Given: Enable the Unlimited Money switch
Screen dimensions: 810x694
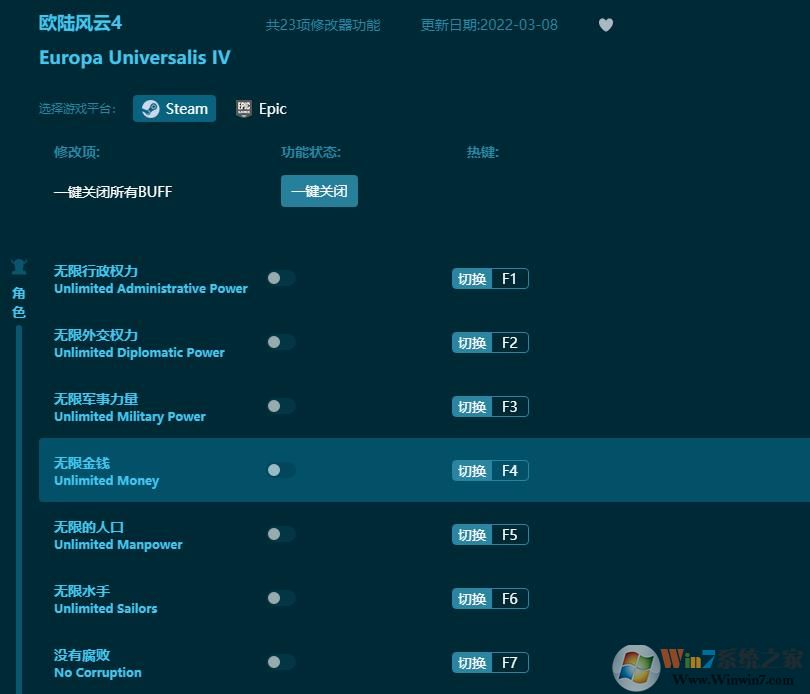Looking at the screenshot, I should coord(281,470).
